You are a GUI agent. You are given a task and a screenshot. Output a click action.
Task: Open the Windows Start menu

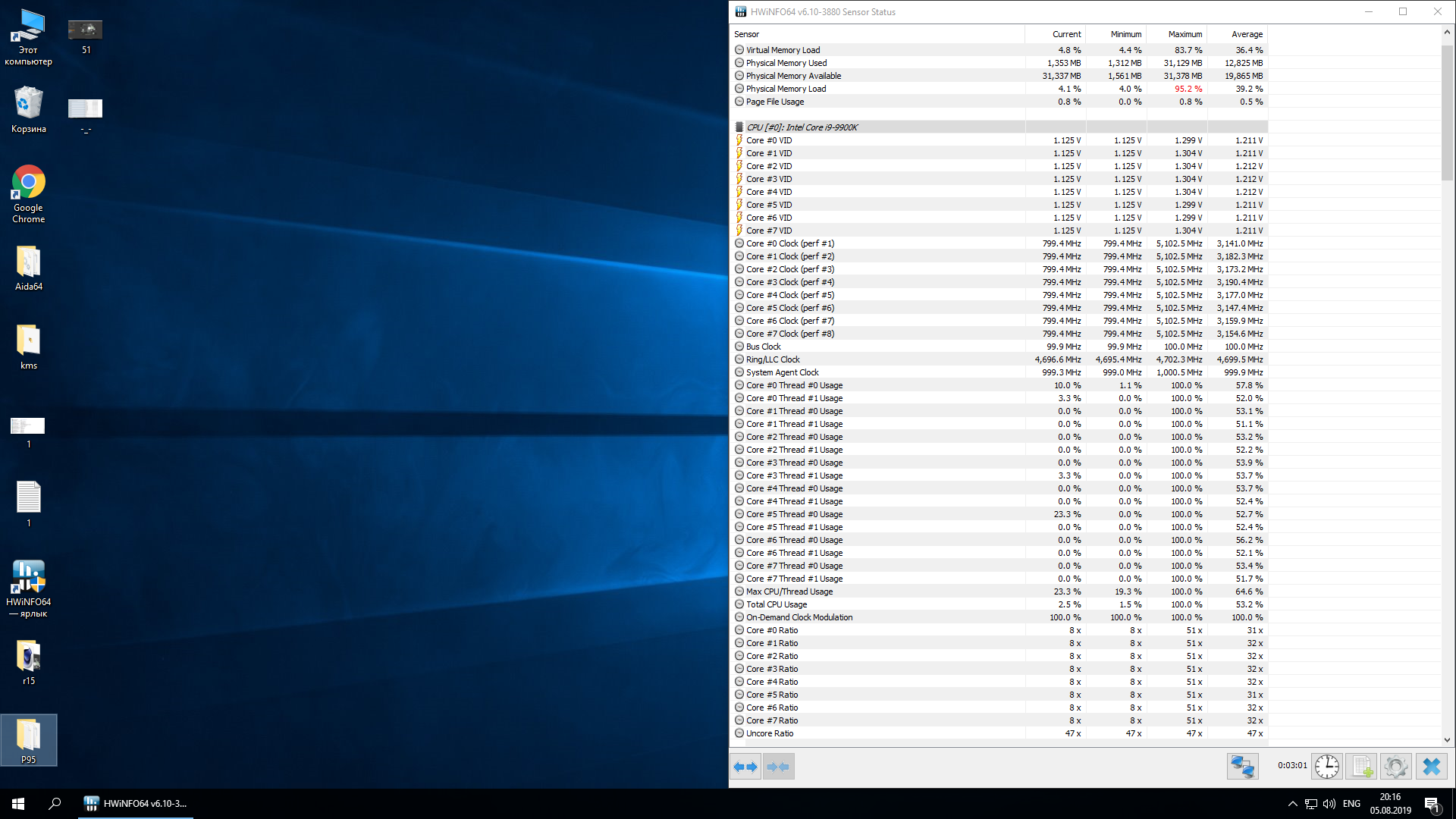click(18, 804)
